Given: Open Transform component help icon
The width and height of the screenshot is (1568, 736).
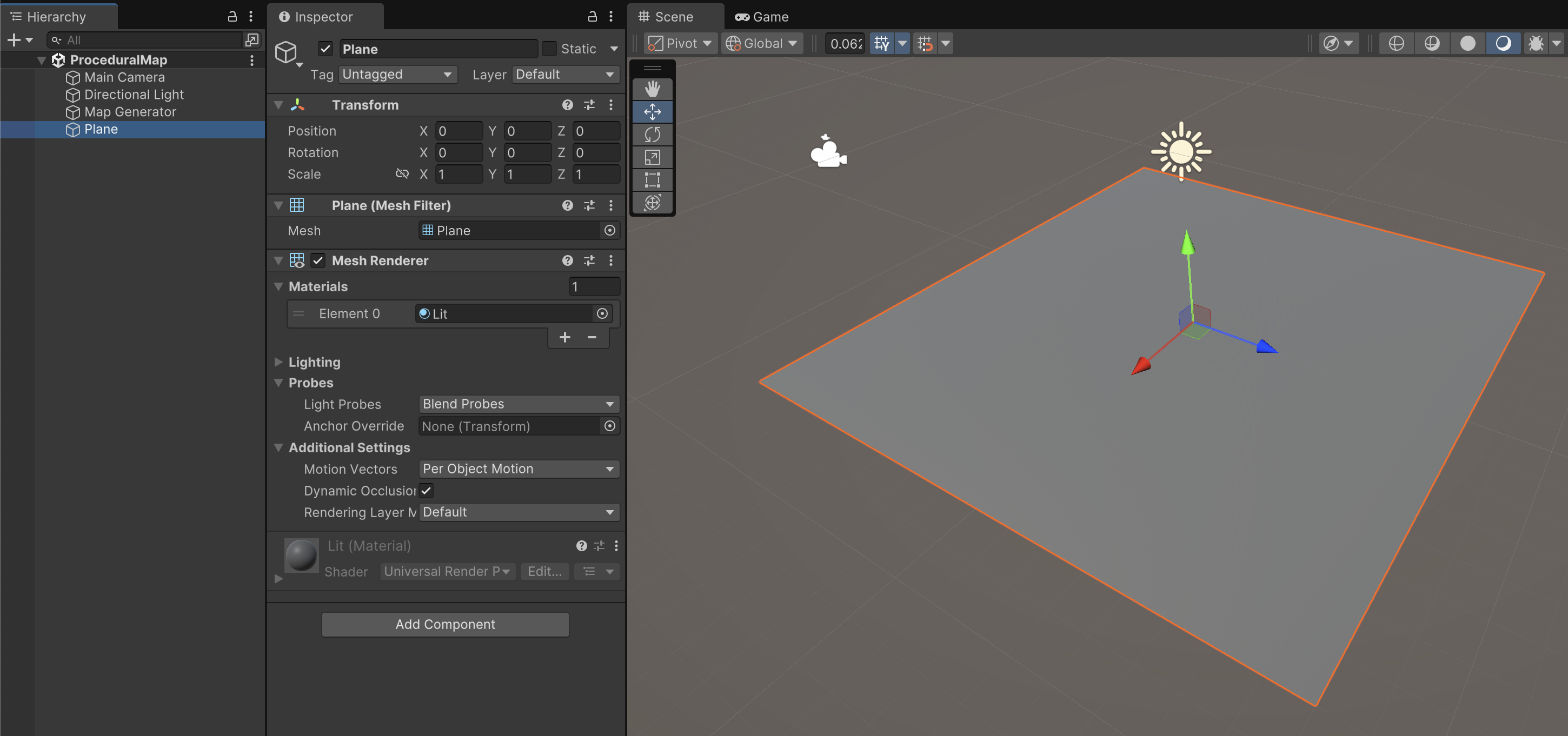Looking at the screenshot, I should pos(567,105).
